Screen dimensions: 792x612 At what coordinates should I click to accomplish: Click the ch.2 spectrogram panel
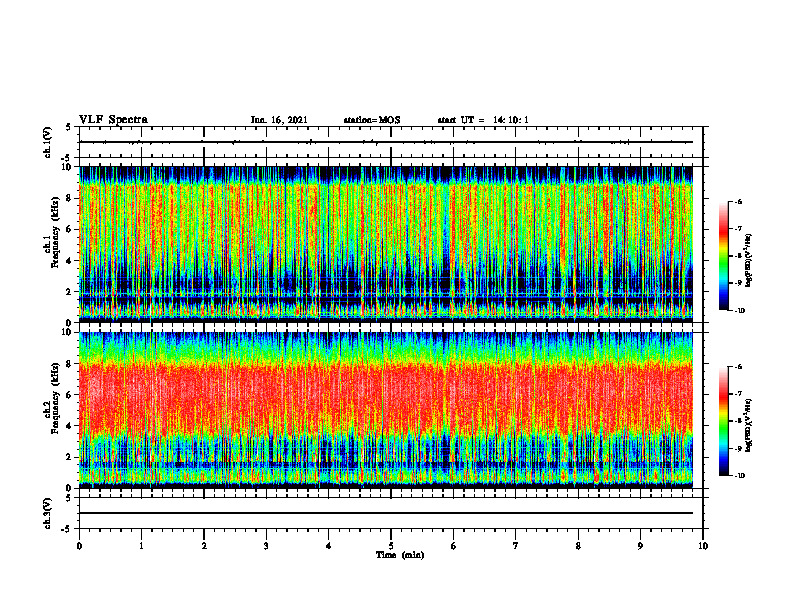click(x=386, y=410)
